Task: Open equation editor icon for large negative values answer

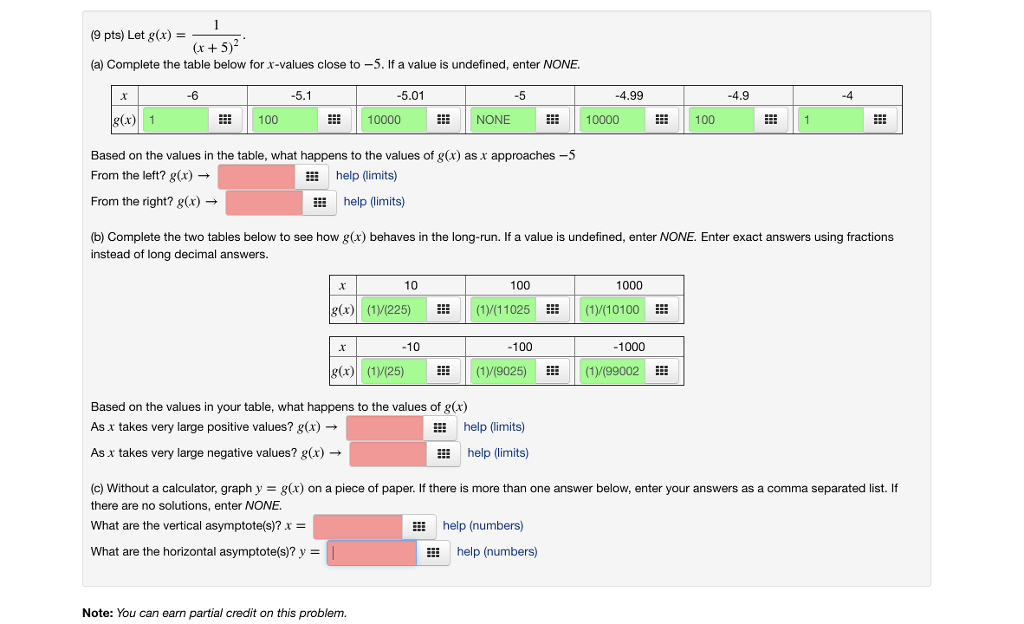Action: pyautogui.click(x=443, y=454)
